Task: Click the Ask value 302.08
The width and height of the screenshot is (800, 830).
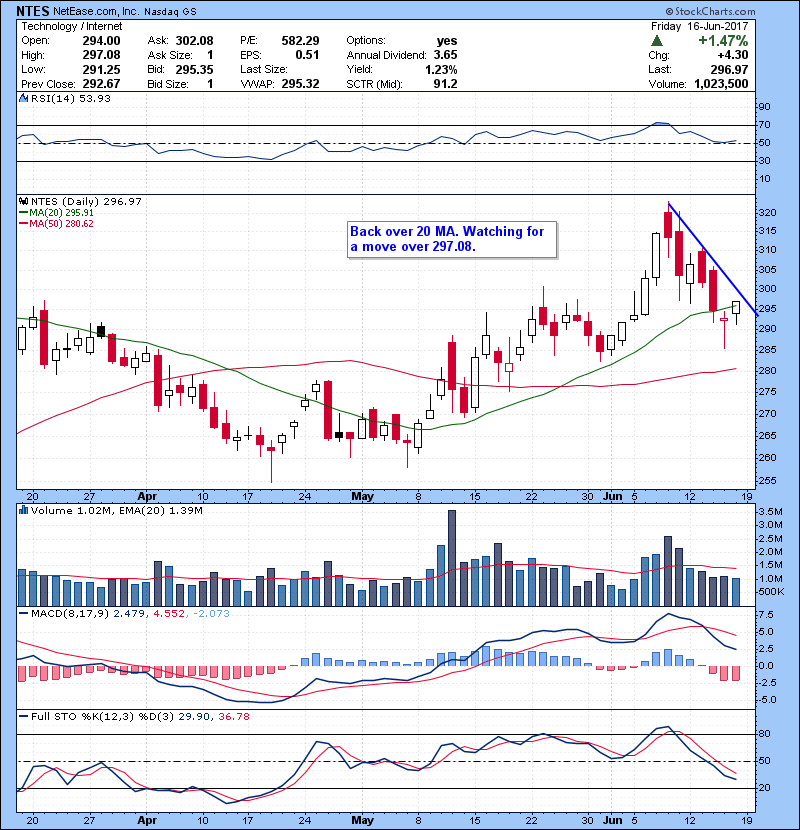Action: coord(194,41)
